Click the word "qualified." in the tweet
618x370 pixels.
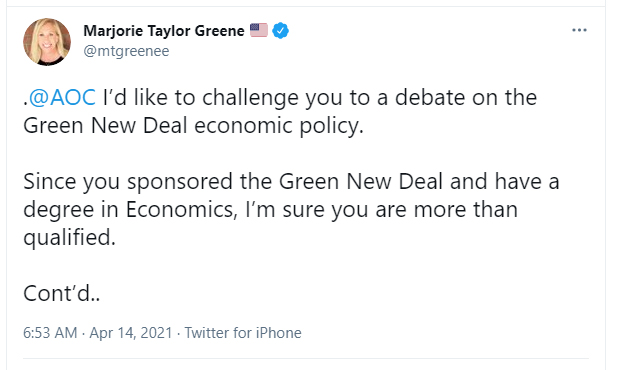[x=69, y=238]
